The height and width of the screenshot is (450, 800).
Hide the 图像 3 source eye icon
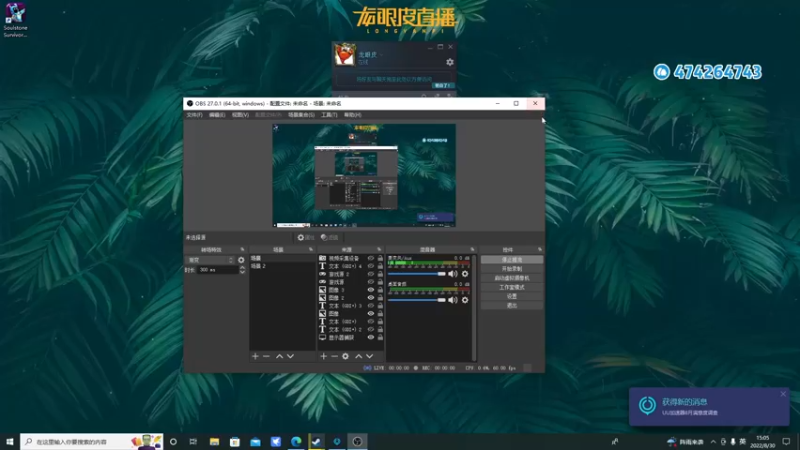pyautogui.click(x=371, y=290)
